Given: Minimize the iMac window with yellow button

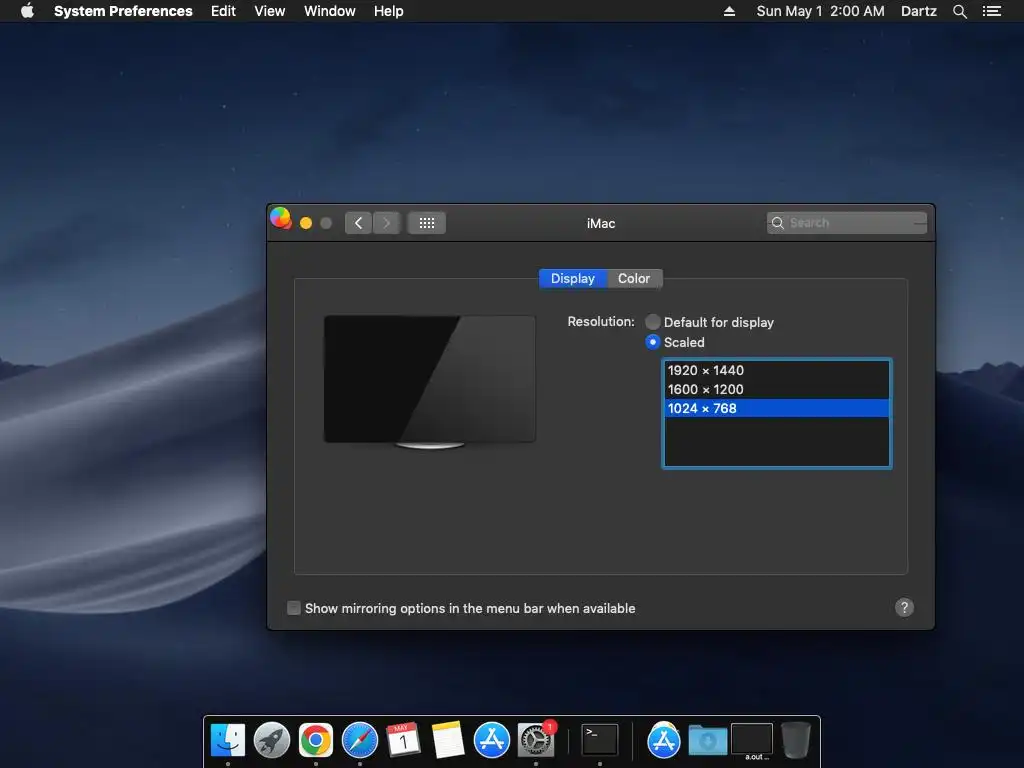Looking at the screenshot, I should tap(306, 223).
